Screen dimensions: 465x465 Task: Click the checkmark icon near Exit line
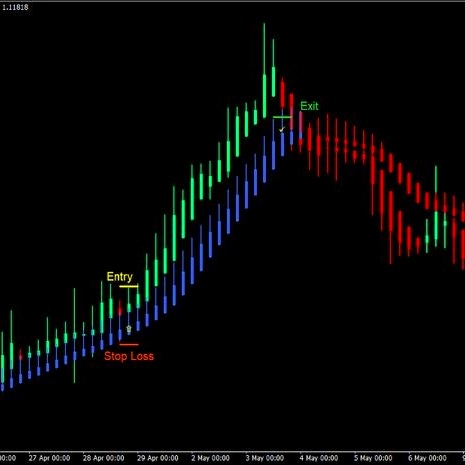click(x=282, y=128)
